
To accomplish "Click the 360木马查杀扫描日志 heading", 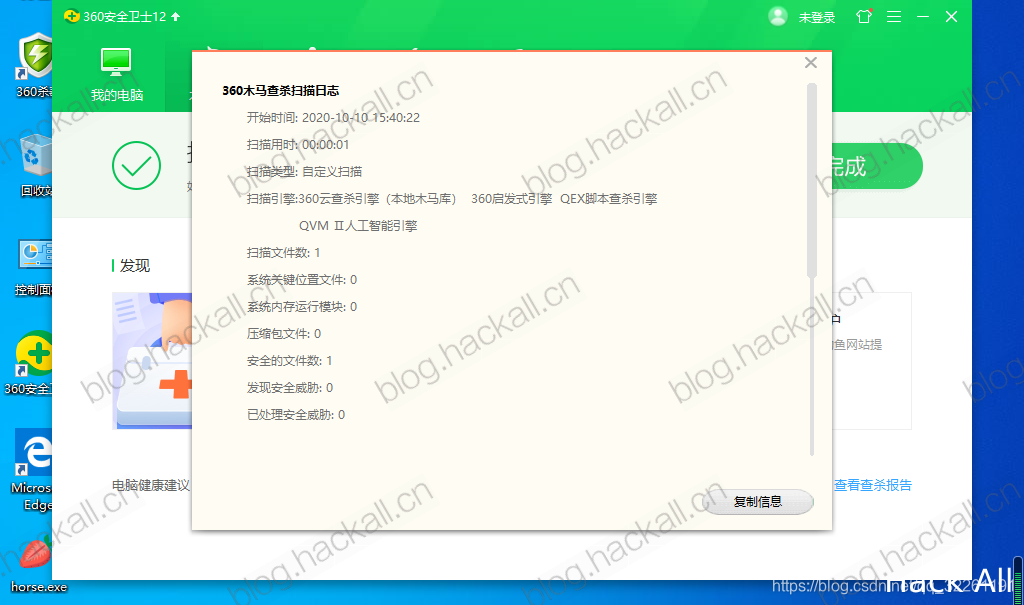I will click(x=281, y=91).
